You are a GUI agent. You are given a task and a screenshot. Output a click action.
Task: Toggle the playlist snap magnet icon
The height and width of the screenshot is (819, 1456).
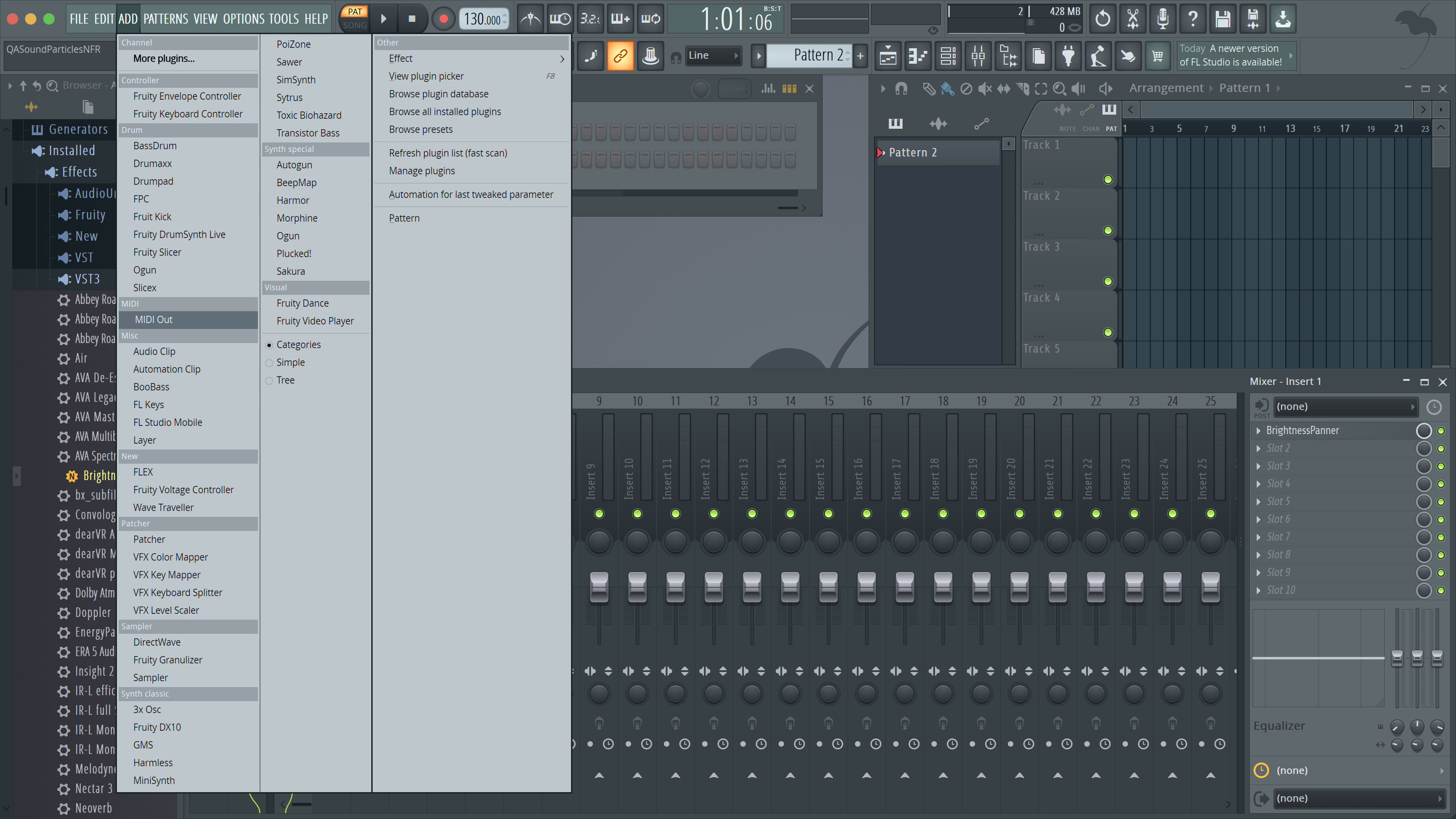point(901,89)
